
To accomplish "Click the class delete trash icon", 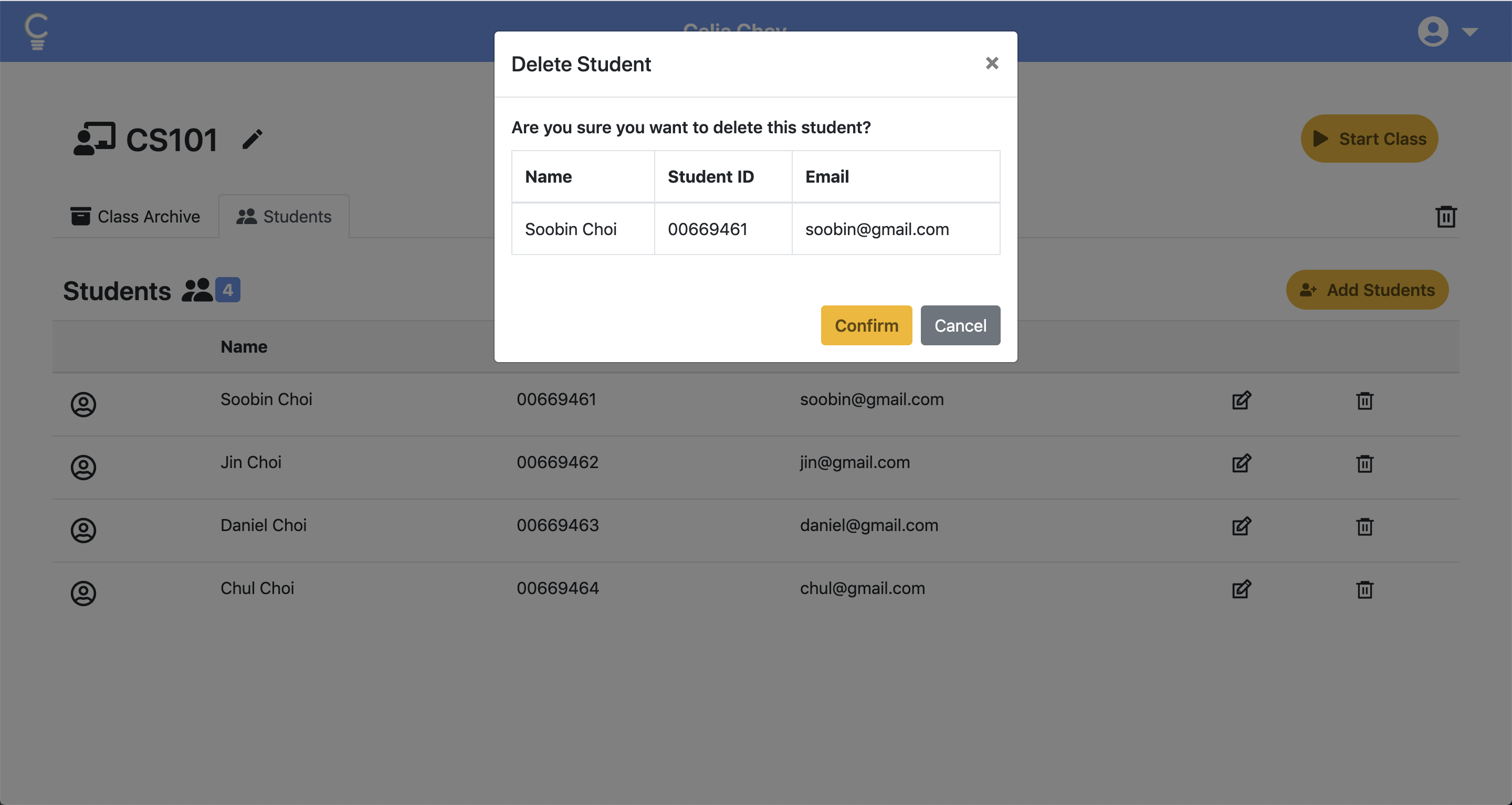I will (x=1446, y=217).
